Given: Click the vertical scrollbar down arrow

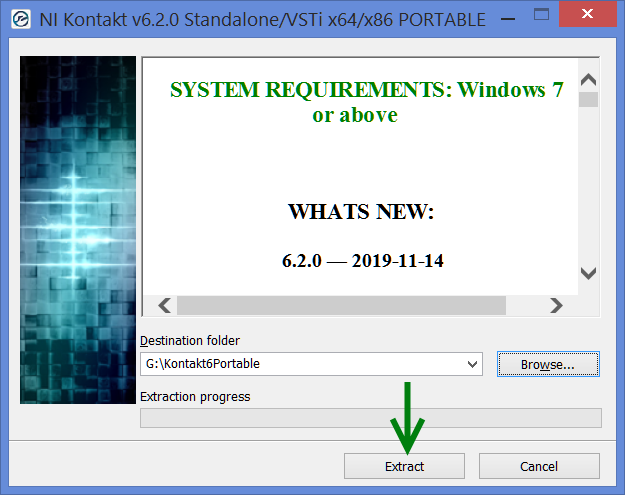Looking at the screenshot, I should tap(588, 273).
